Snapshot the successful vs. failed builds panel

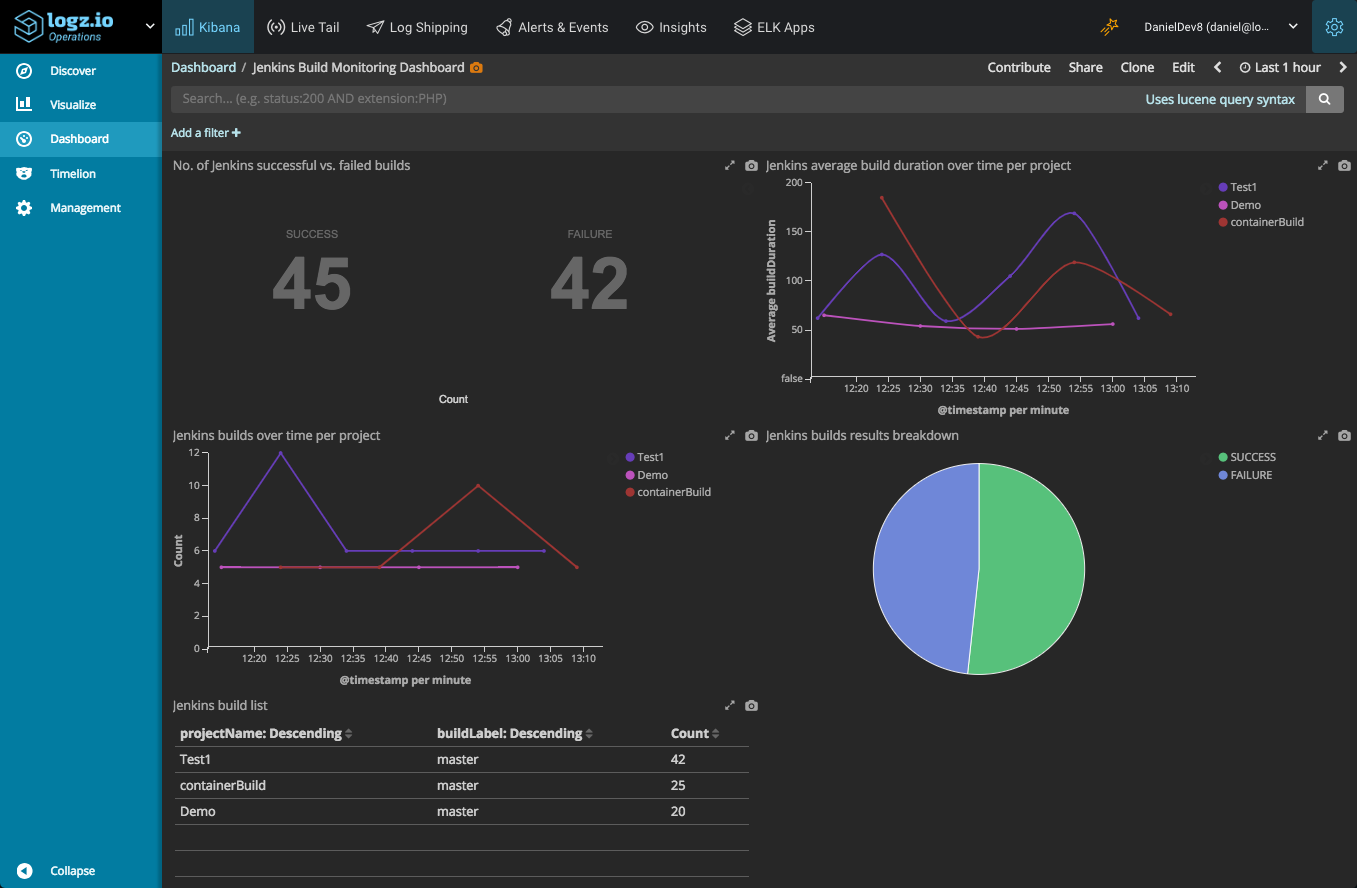pyautogui.click(x=752, y=165)
